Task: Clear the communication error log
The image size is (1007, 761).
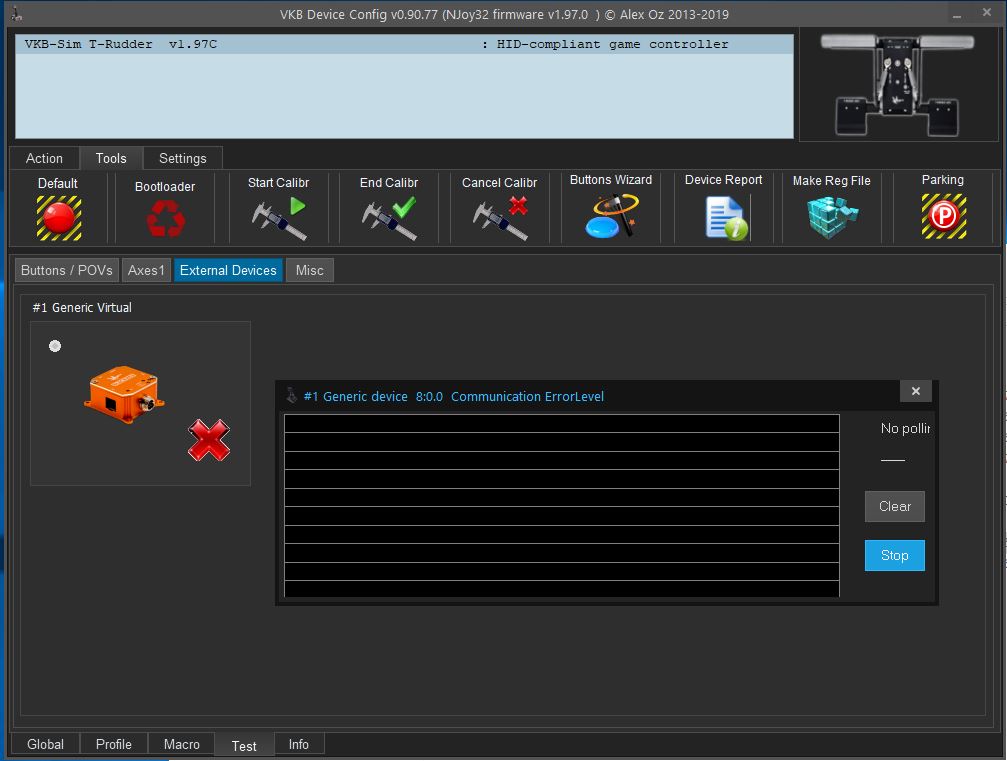Action: pyautogui.click(x=895, y=507)
